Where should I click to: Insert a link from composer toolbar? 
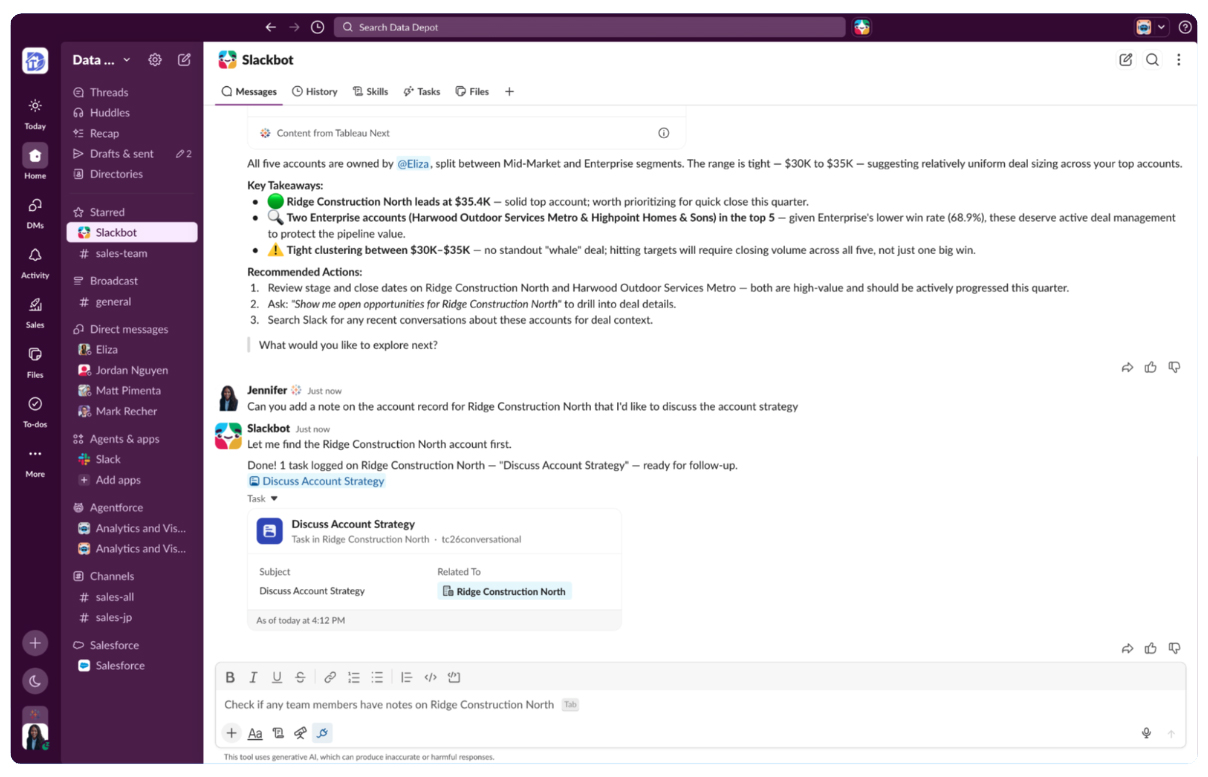pos(330,677)
